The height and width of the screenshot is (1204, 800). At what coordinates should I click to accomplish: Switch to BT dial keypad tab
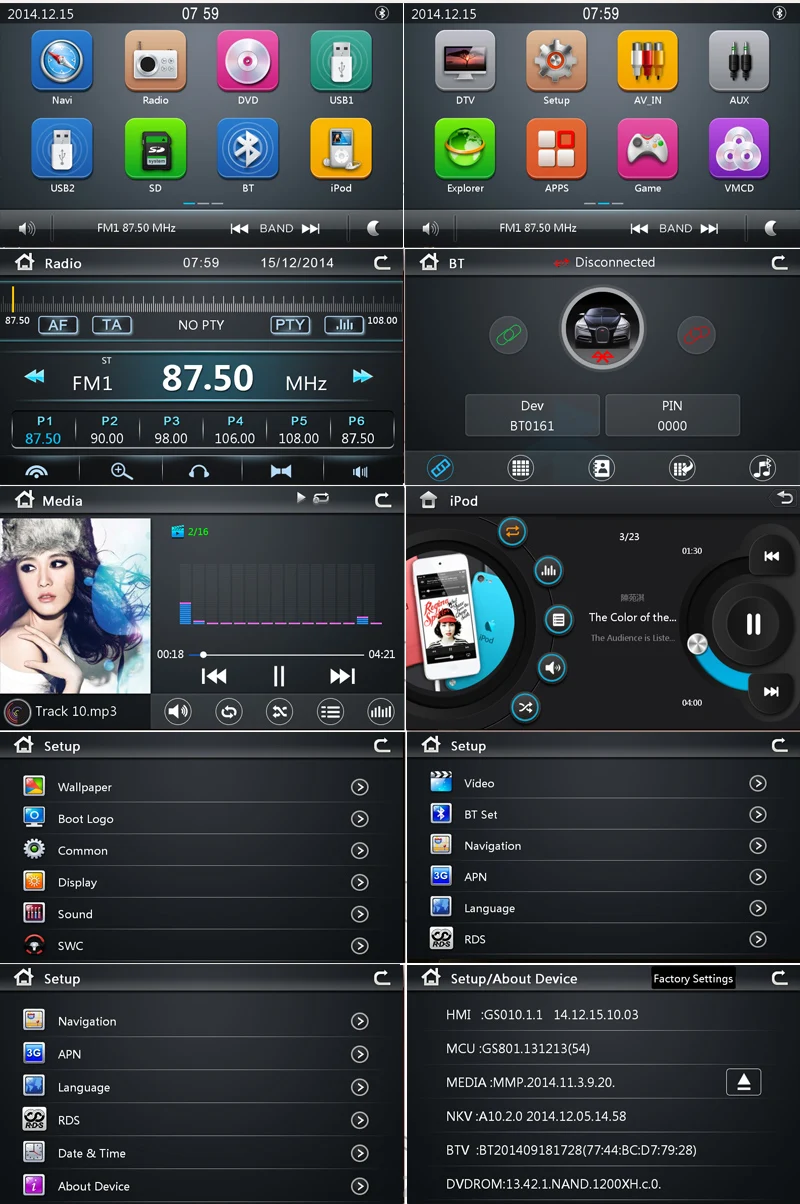520,467
